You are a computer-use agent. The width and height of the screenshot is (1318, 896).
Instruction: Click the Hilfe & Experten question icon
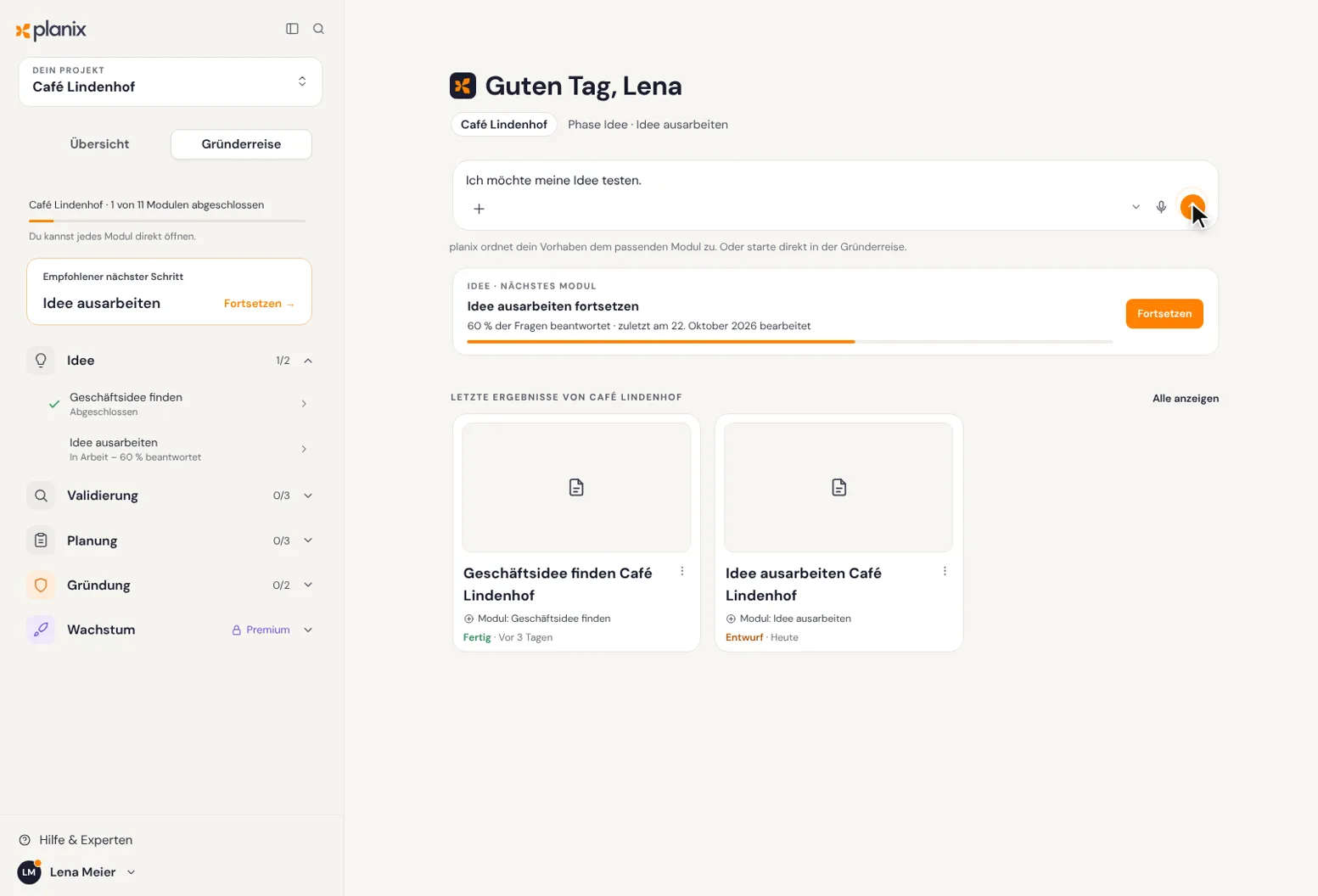tap(25, 840)
